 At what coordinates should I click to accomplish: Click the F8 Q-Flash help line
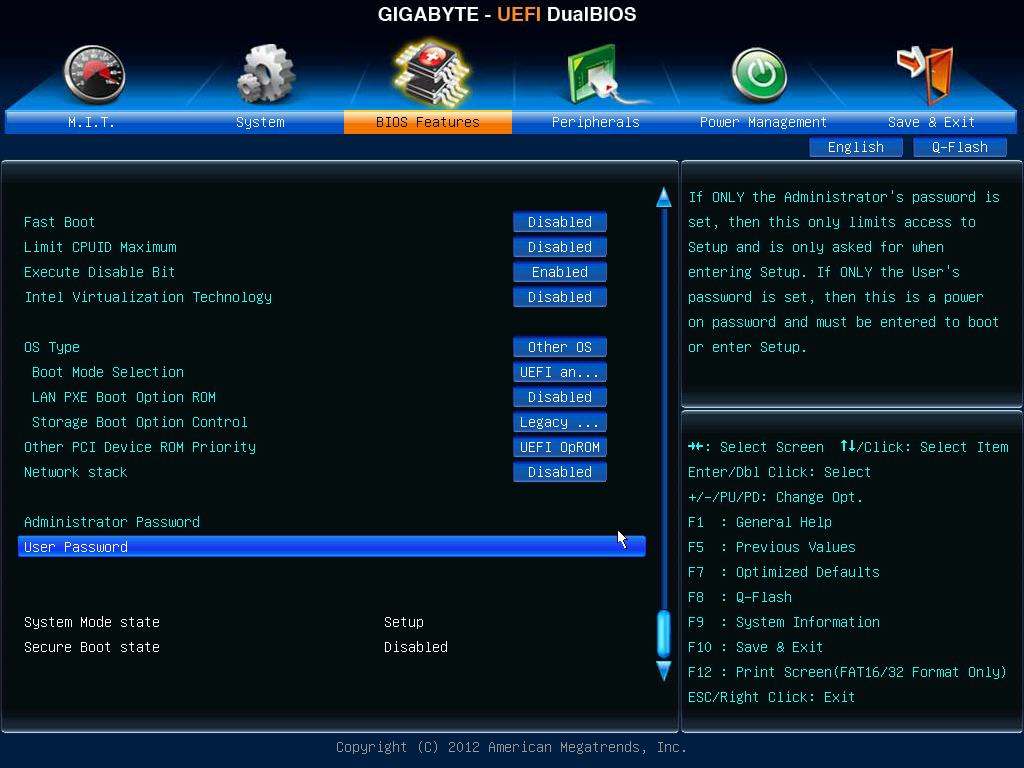tap(740, 597)
